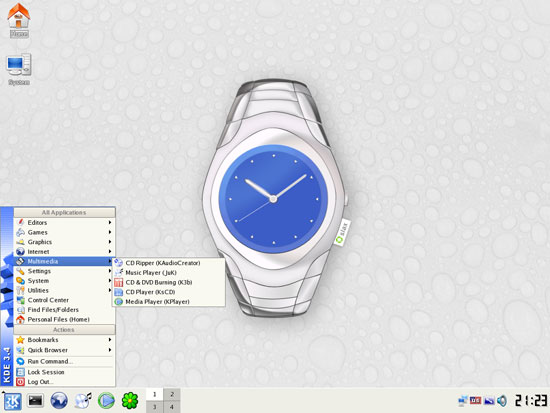The width and height of the screenshot is (550, 413).
Task: Click the JuK music note icon
Action: [x=119, y=272]
